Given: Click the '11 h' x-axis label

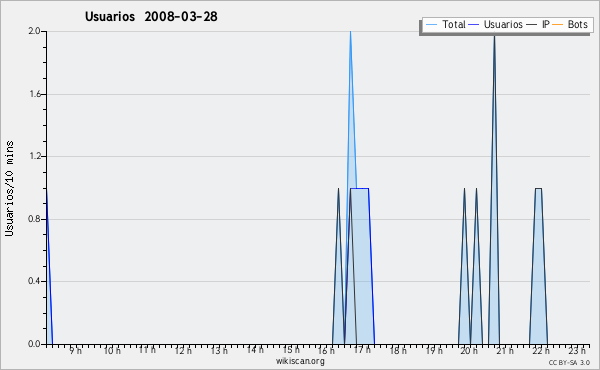Looking at the screenshot, I should point(147,350).
